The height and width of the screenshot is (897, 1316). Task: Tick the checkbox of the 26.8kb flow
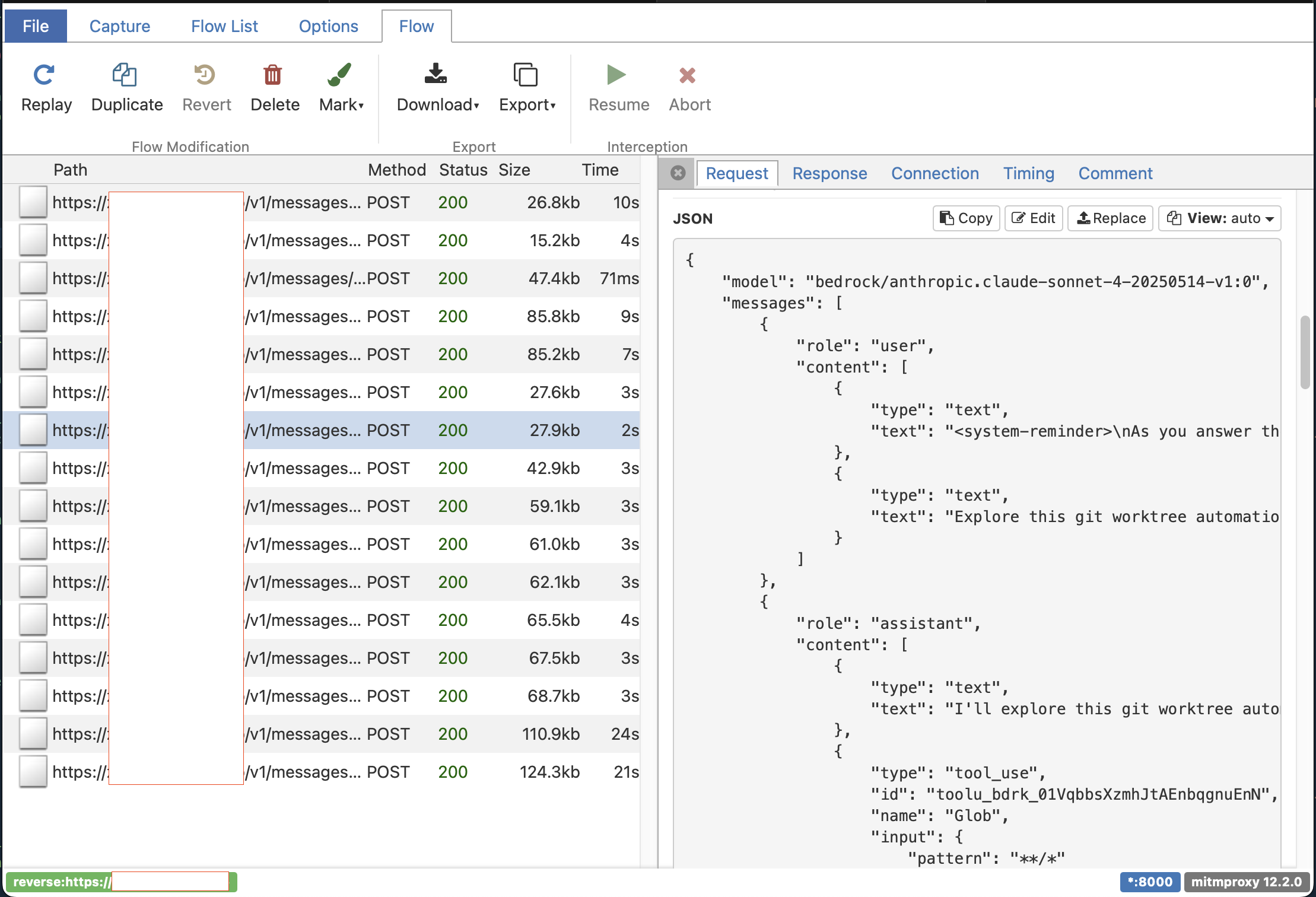coord(33,202)
